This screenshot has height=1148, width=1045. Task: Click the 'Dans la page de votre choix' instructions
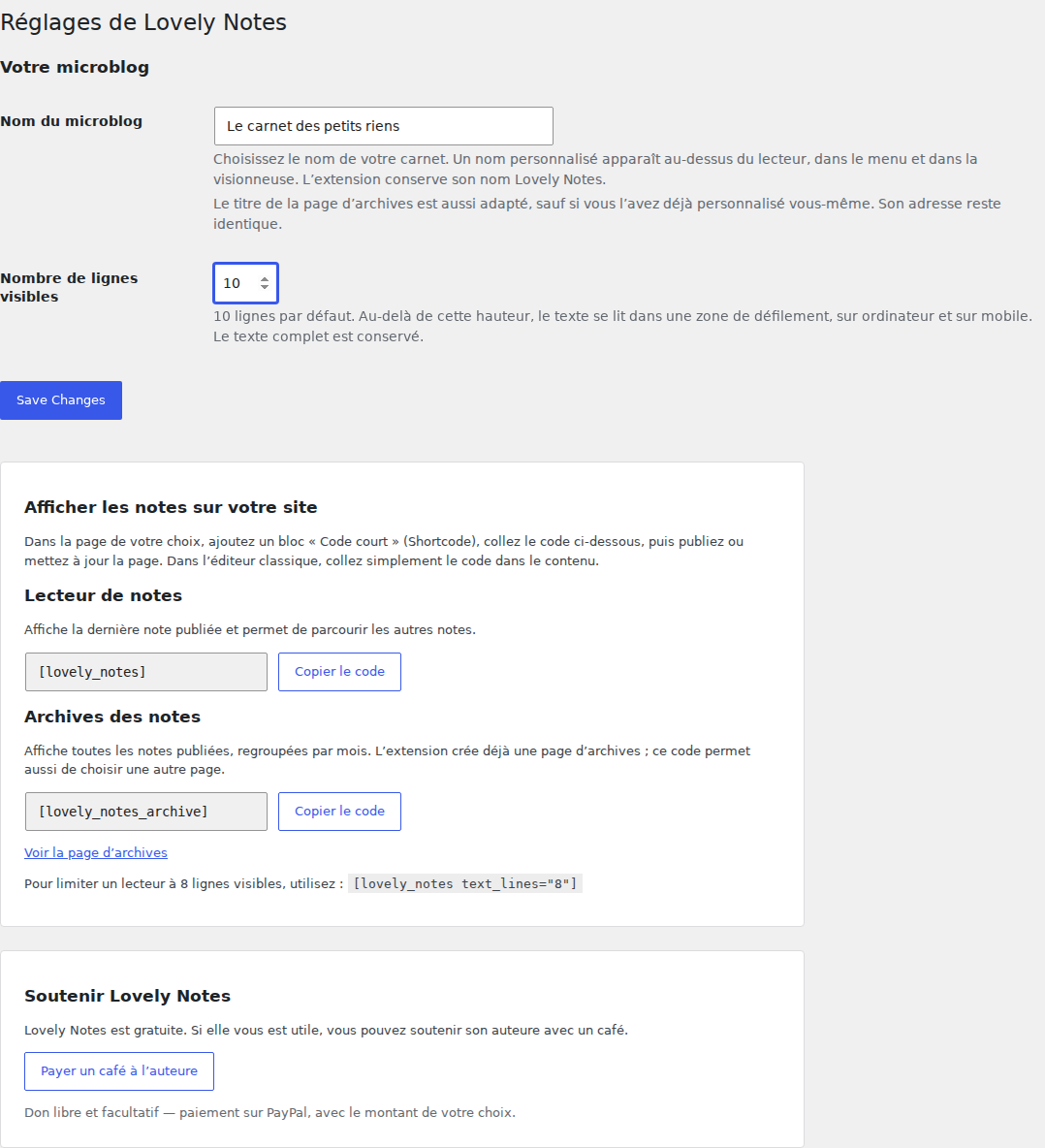[x=384, y=552]
